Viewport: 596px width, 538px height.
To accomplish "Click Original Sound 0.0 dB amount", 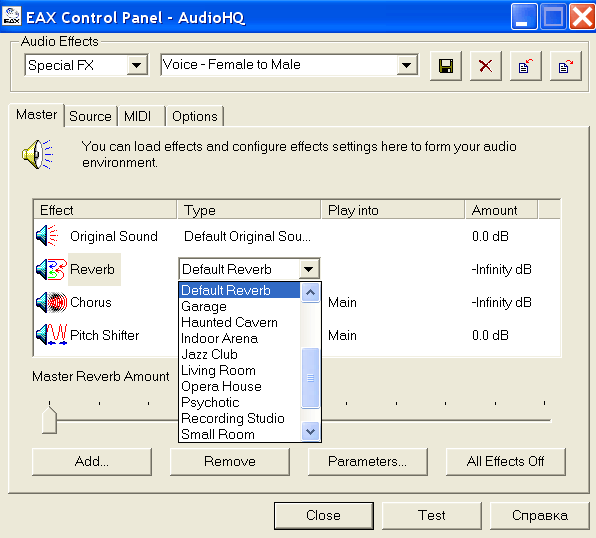I will pyautogui.click(x=490, y=236).
